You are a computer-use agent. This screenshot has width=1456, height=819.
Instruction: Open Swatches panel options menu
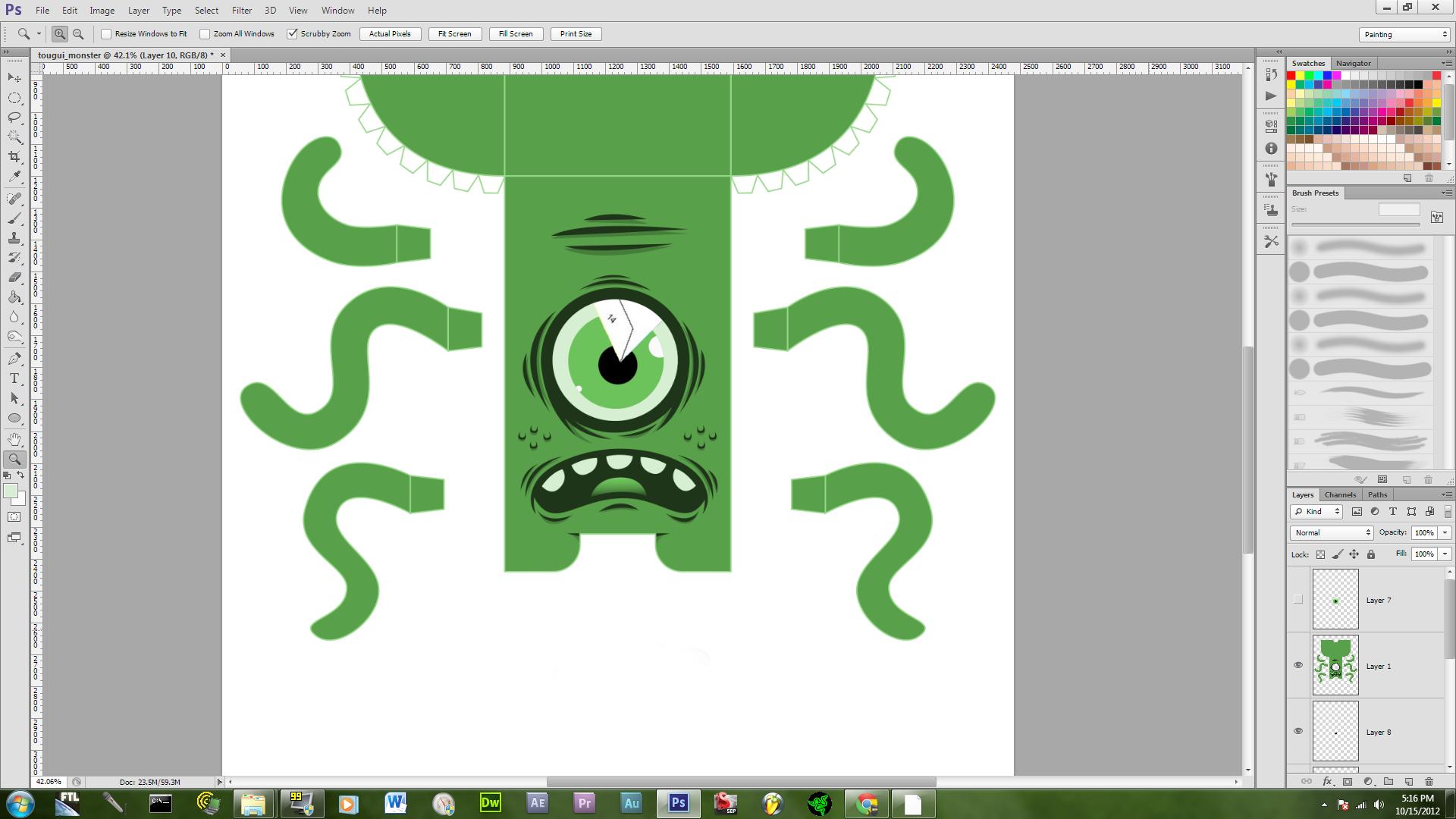1445,63
